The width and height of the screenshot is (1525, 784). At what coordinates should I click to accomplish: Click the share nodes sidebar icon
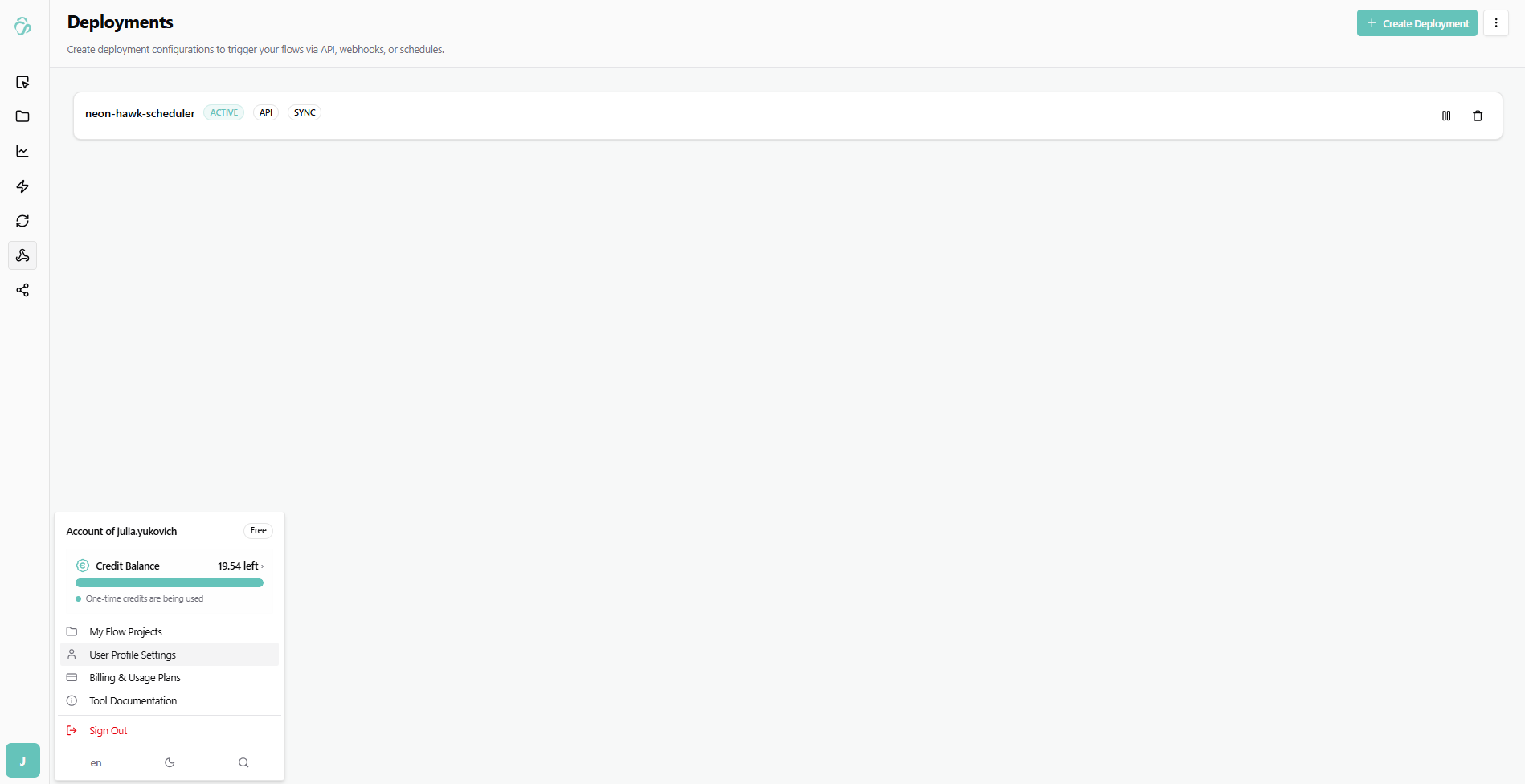[22, 290]
